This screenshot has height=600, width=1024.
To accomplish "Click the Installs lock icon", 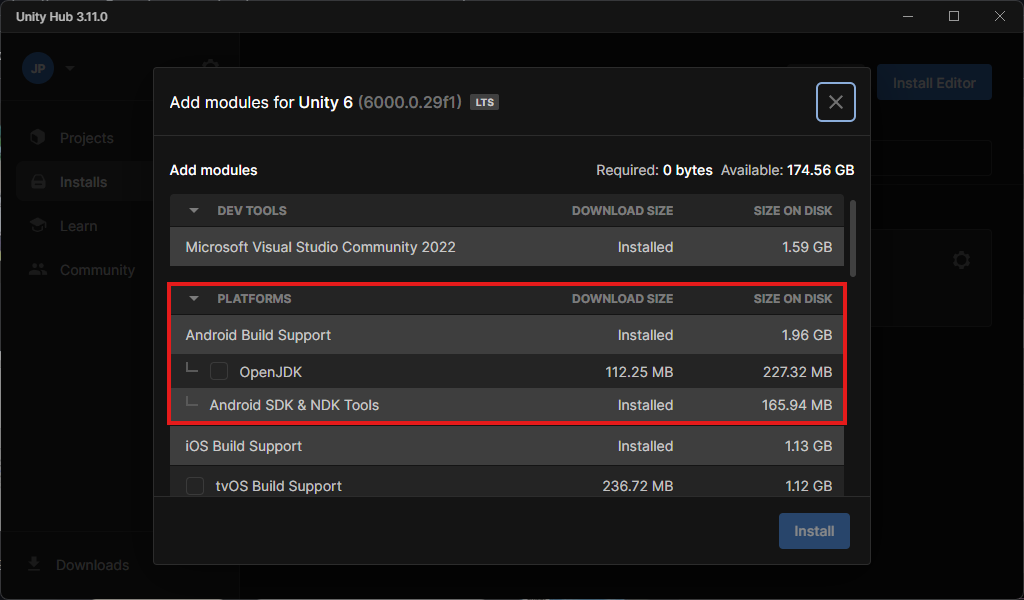I will 38,182.
